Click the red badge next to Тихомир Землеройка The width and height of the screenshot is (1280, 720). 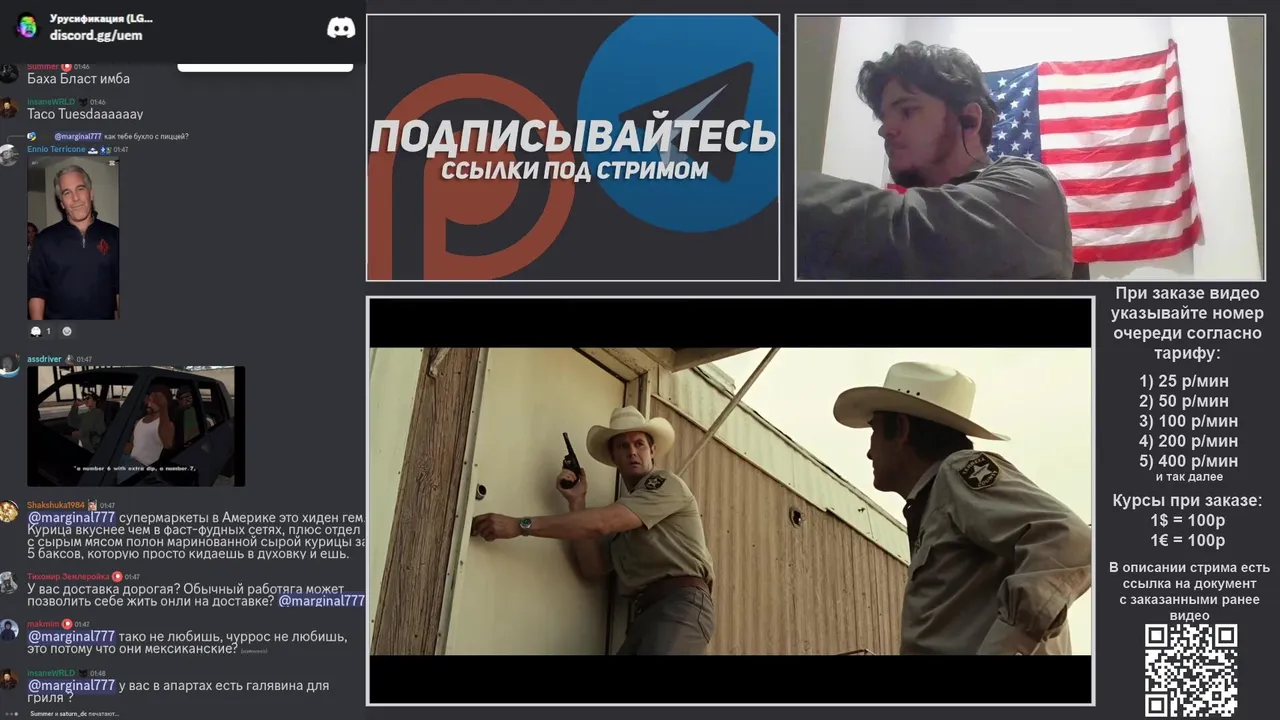pos(117,577)
